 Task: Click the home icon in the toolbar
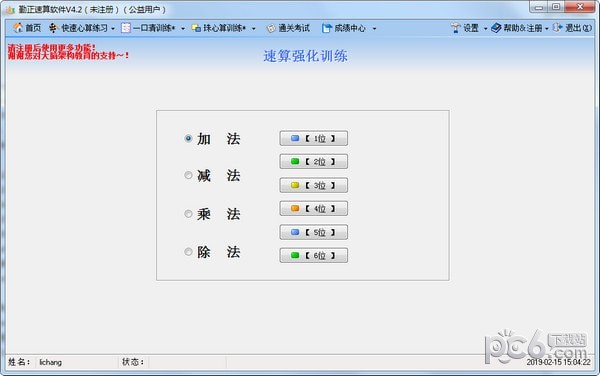click(18, 28)
